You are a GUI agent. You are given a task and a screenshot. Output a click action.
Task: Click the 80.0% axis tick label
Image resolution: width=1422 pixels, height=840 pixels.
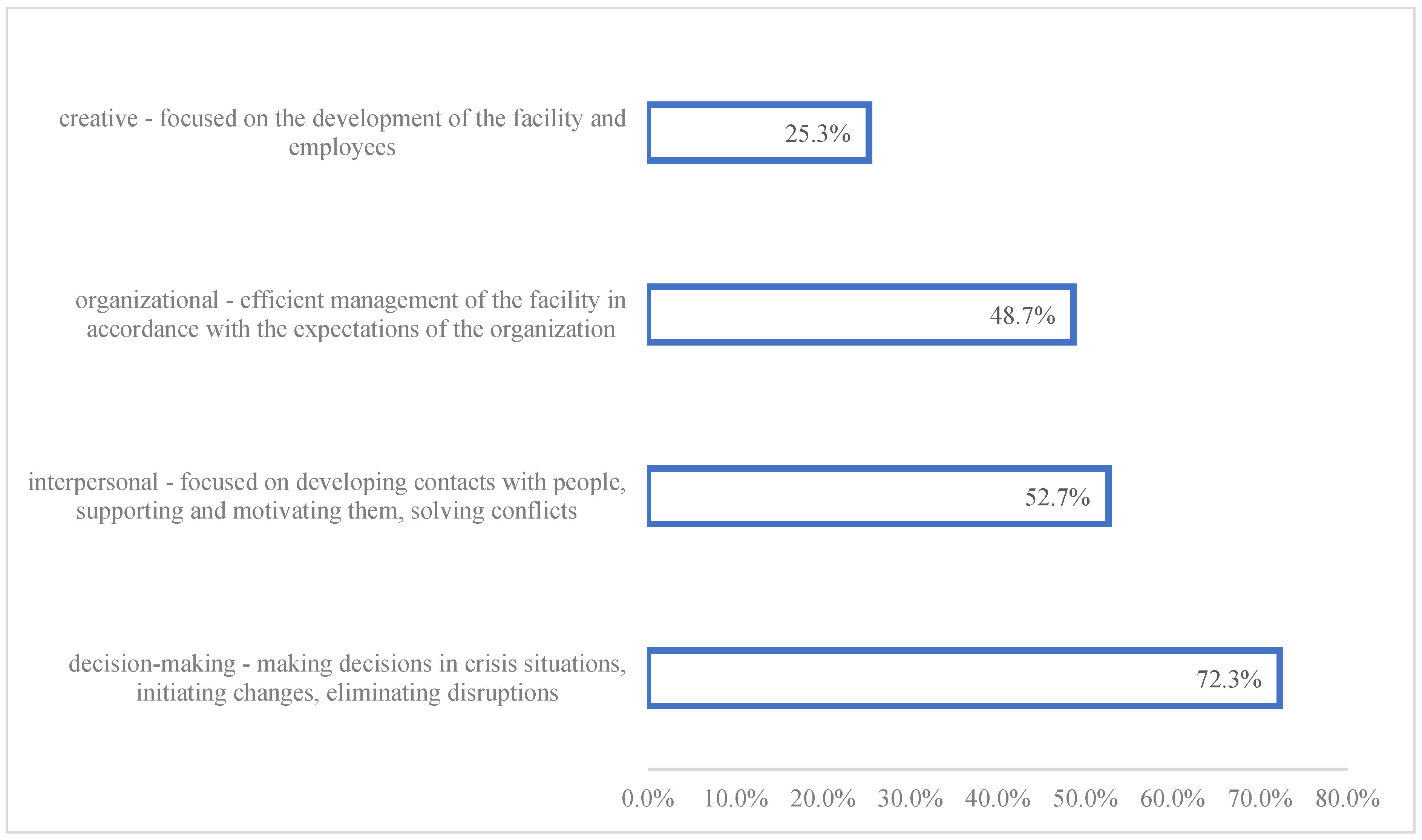1347,799
